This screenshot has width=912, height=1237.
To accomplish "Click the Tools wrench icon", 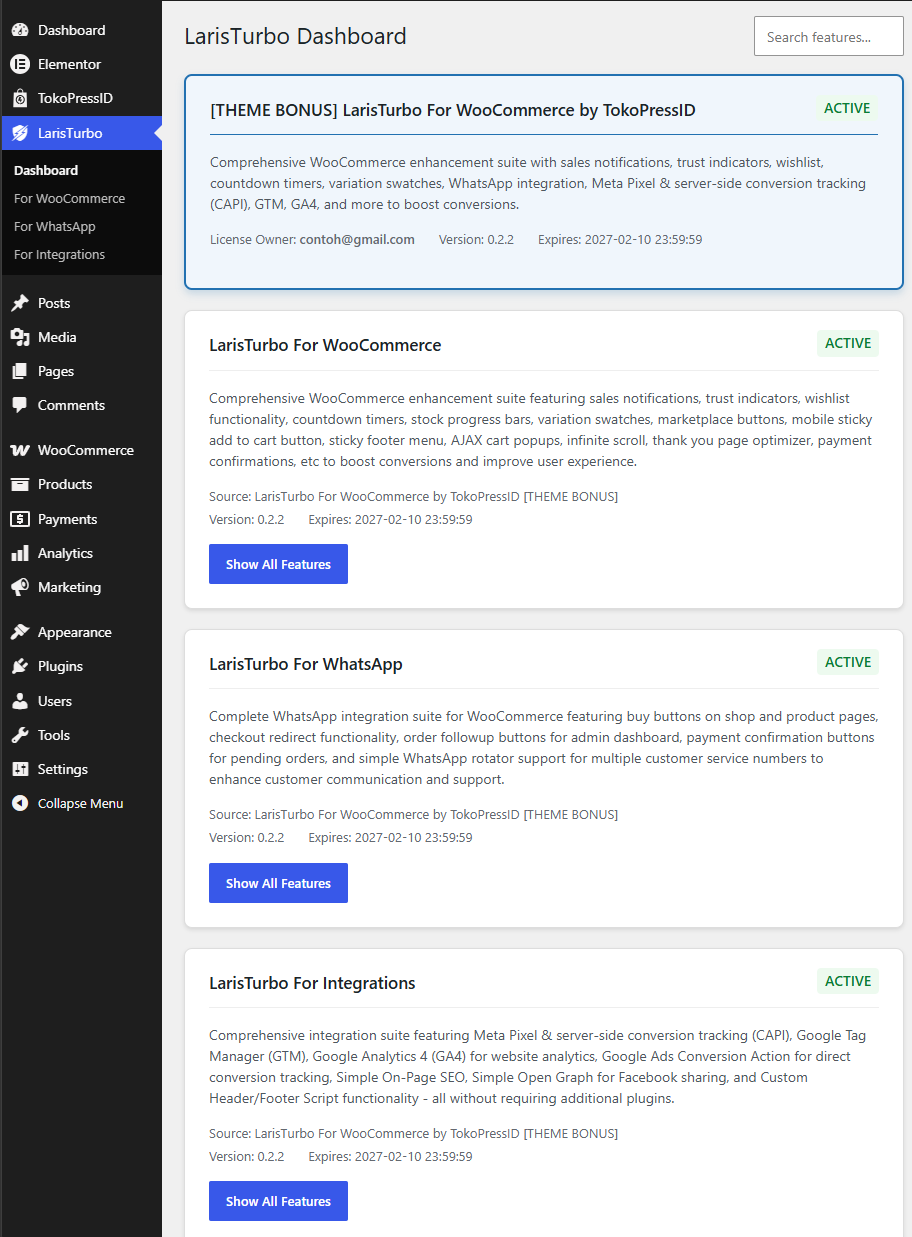I will pyautogui.click(x=20, y=735).
